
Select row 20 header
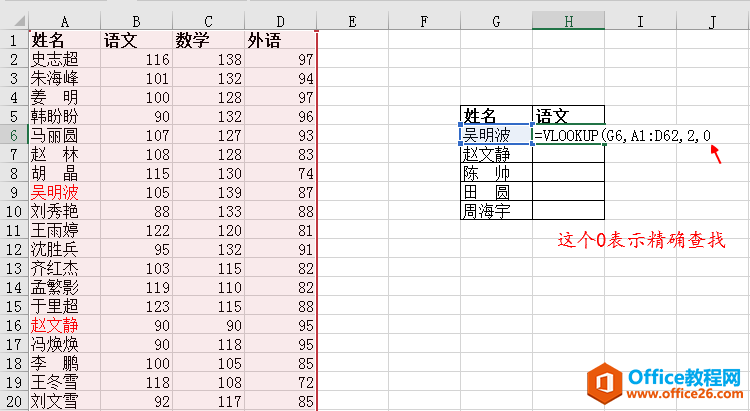tap(14, 401)
